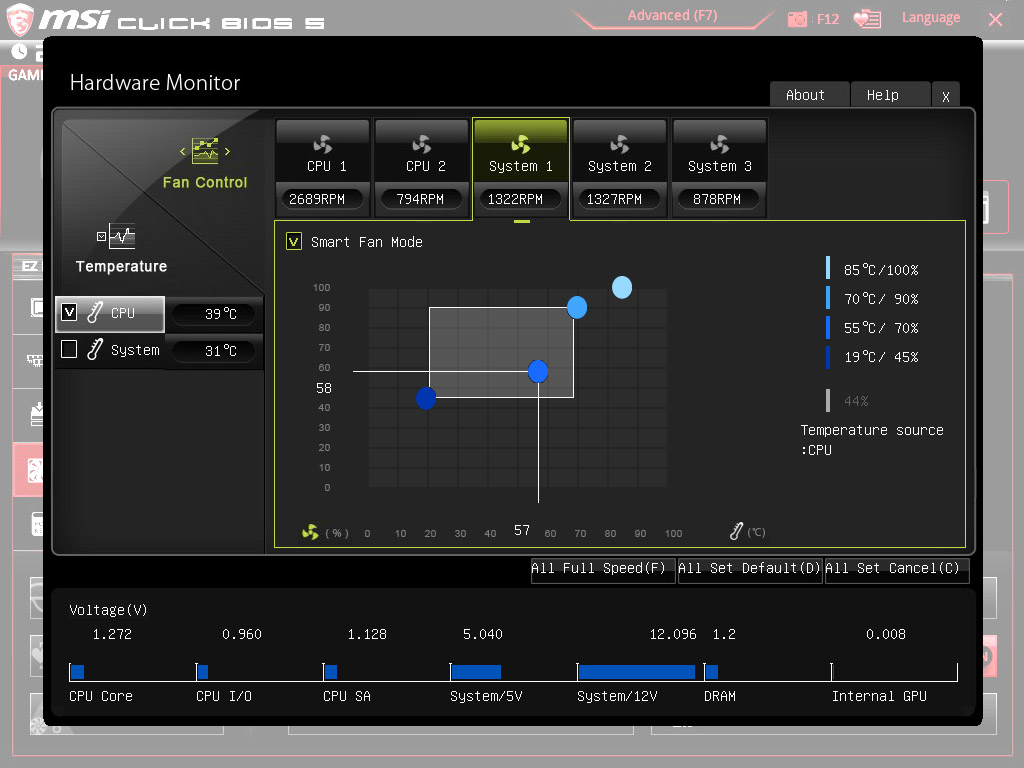Select the System 2 fan tab
Image resolution: width=1024 pixels, height=768 pixels.
point(620,168)
